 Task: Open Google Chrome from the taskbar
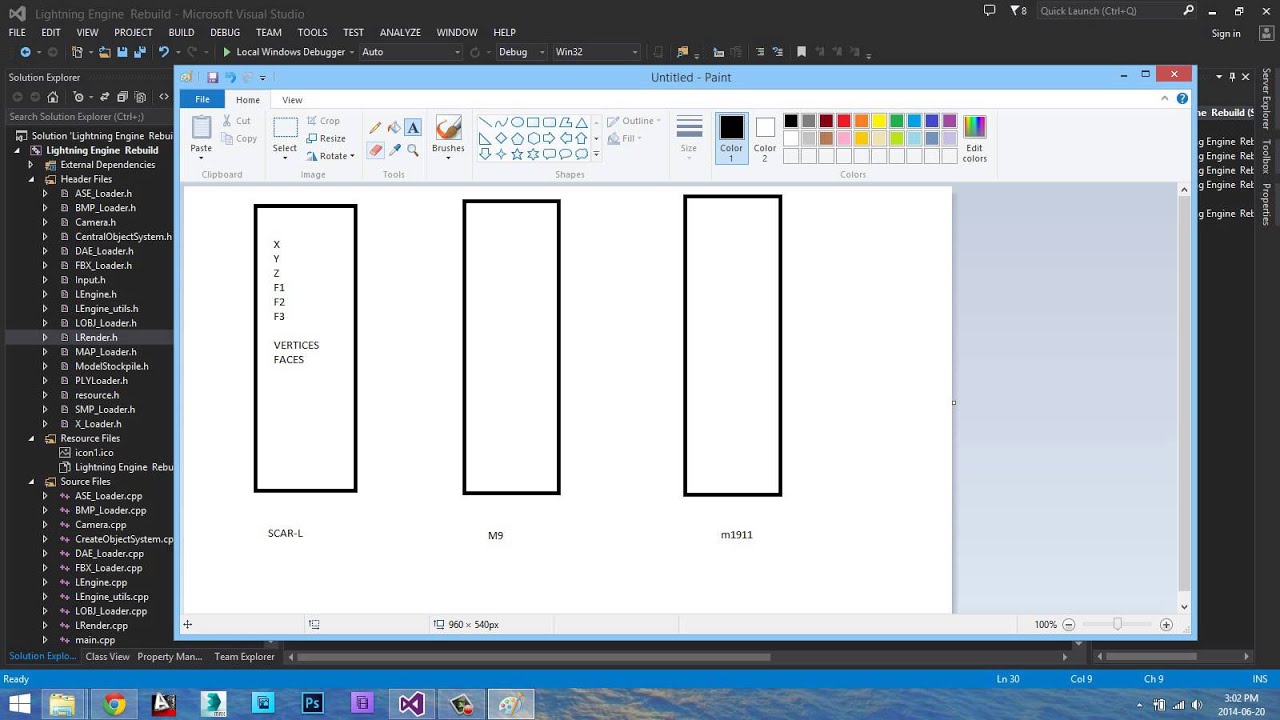113,704
